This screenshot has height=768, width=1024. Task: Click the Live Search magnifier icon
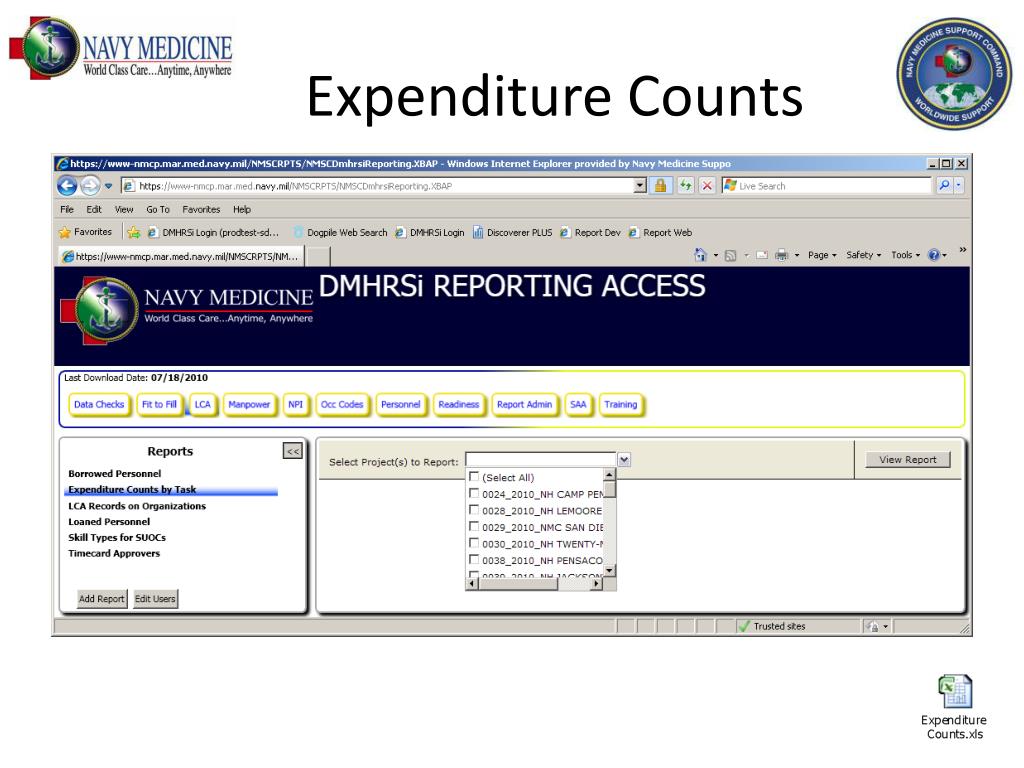944,185
